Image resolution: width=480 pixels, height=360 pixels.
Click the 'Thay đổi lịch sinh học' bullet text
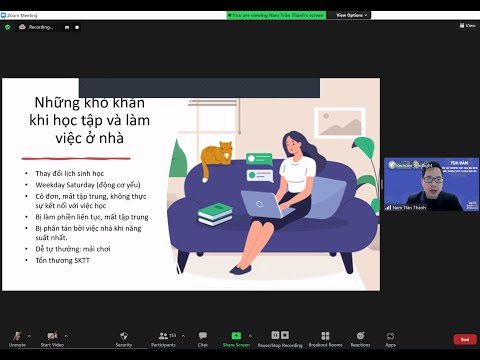point(70,173)
